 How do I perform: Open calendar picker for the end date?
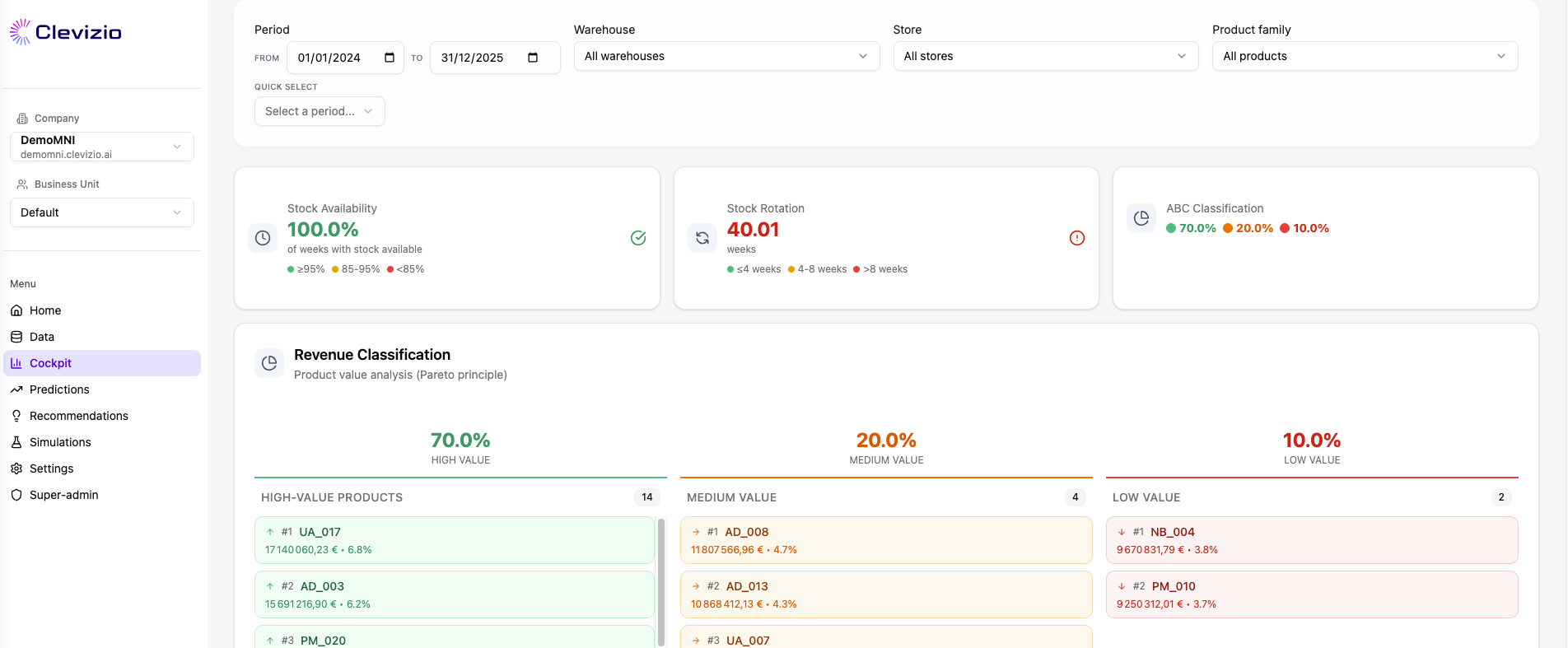pos(533,58)
